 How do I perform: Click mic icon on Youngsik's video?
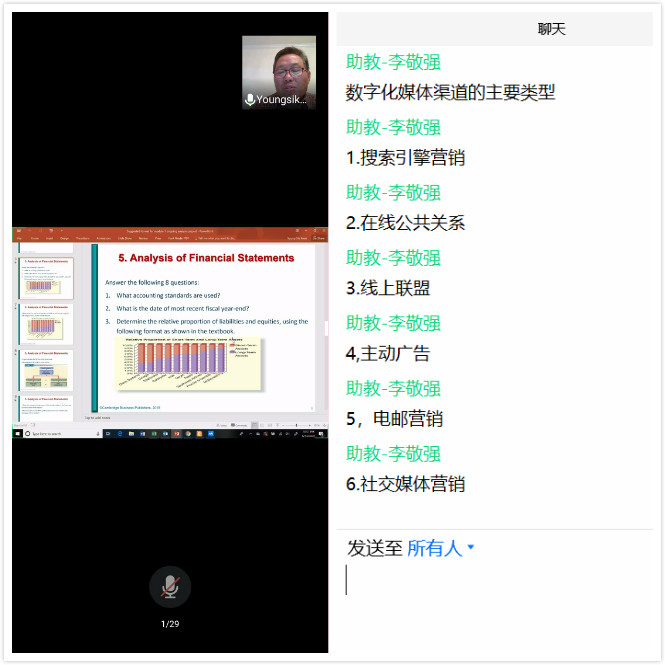point(250,100)
